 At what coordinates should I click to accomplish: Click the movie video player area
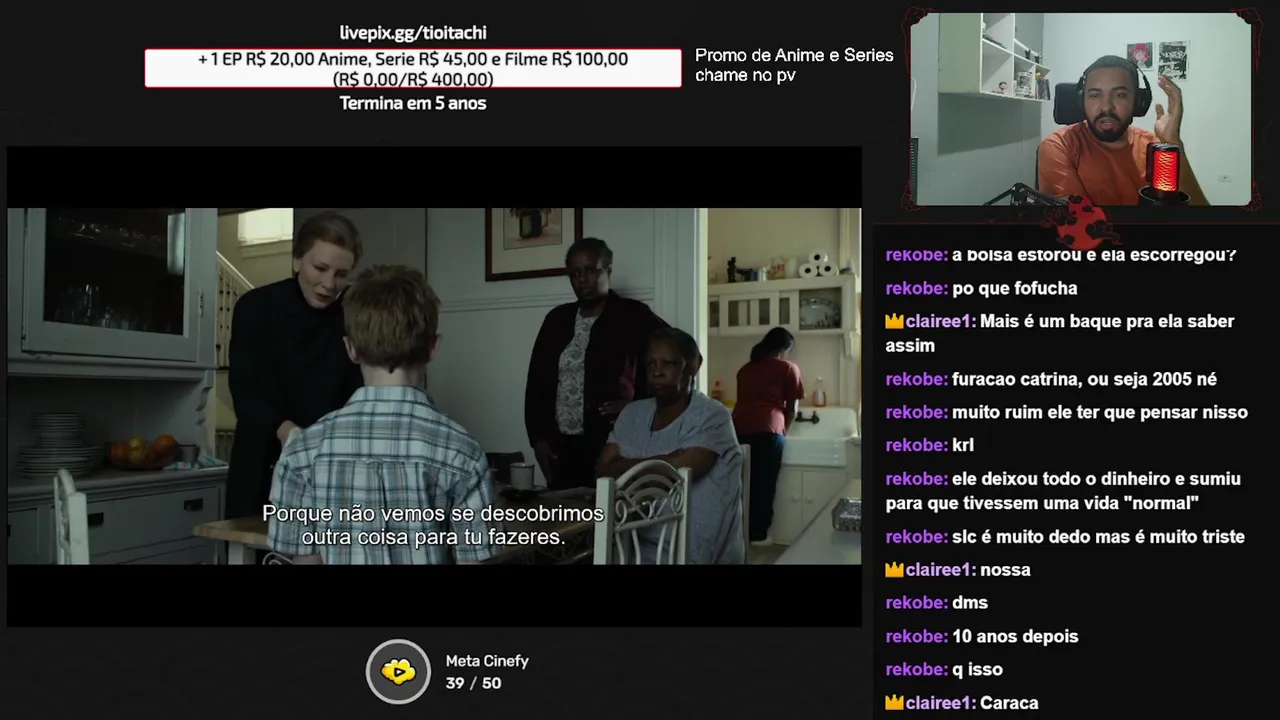pyautogui.click(x=434, y=386)
